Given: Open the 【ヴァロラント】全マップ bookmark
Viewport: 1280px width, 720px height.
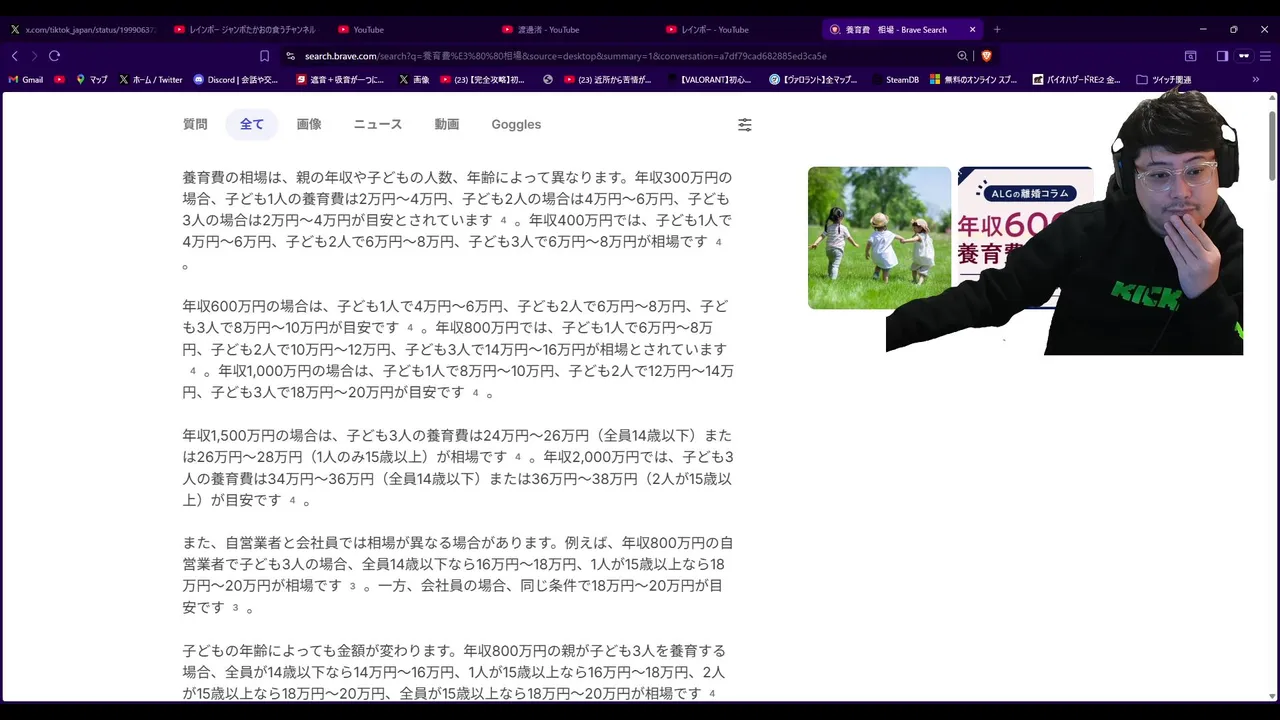Looking at the screenshot, I should pos(813,79).
